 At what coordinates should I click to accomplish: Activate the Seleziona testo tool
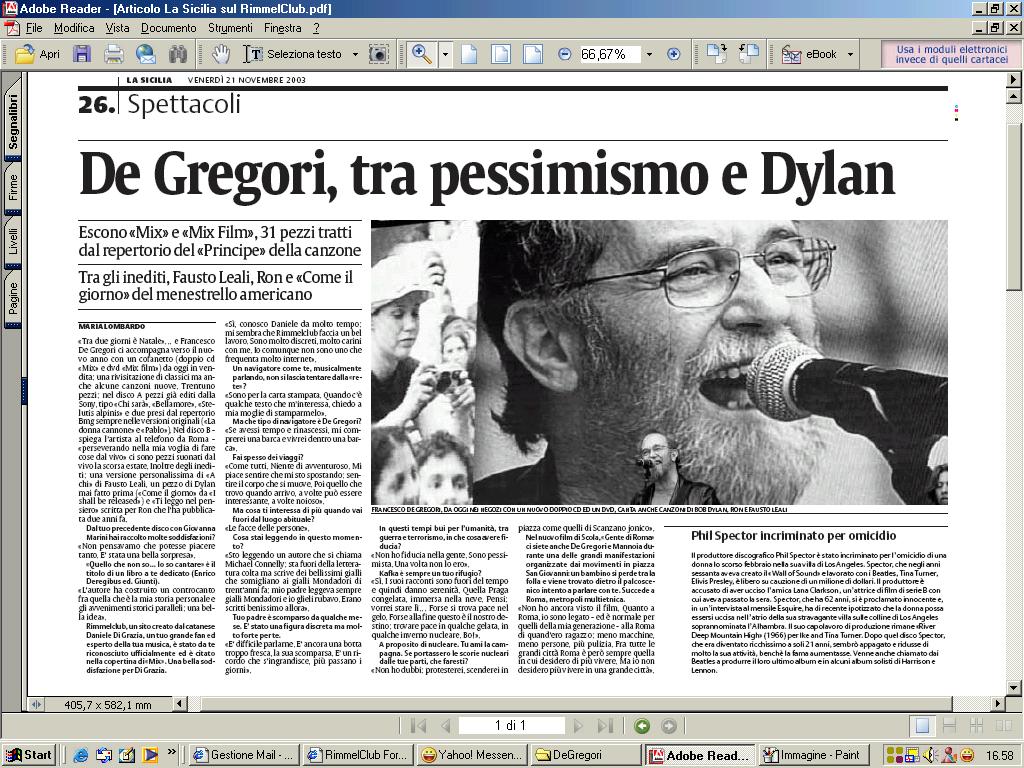pyautogui.click(x=293, y=54)
